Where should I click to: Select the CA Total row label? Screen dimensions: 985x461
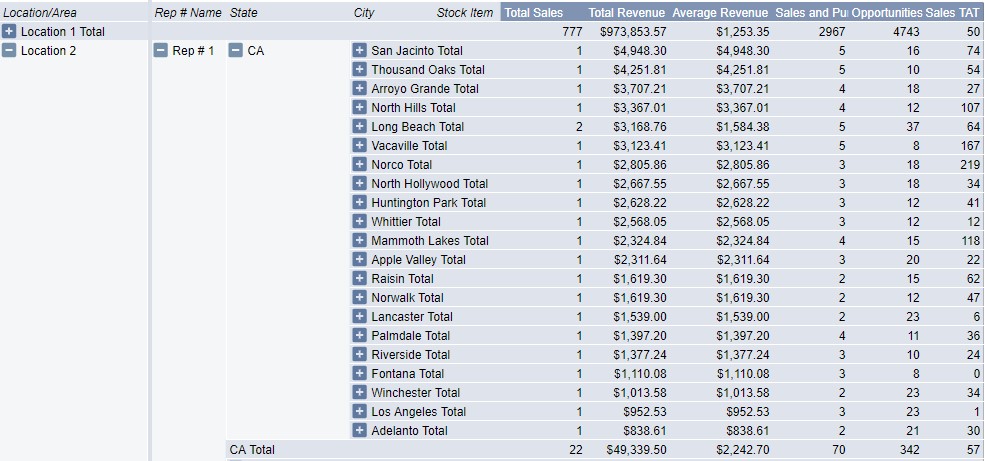point(252,450)
